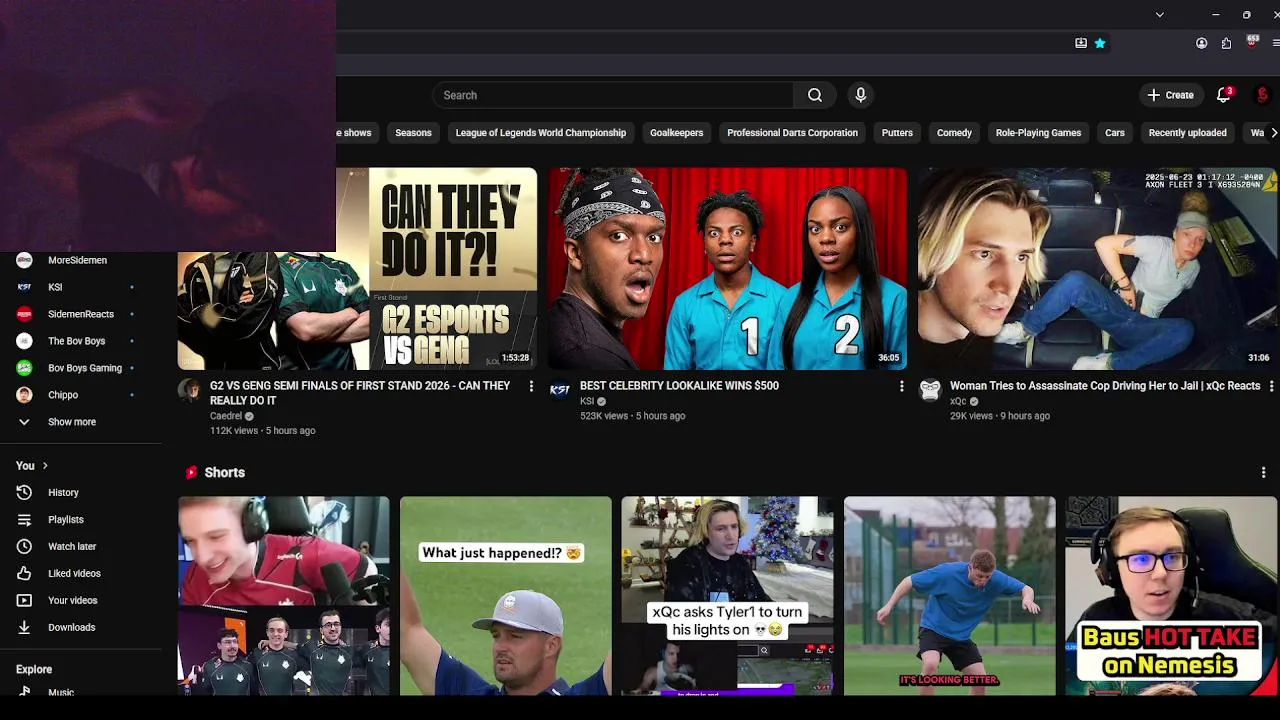Open Woman Tries to Assassinate Cop title
This screenshot has height=720, width=1280.
coord(1105,386)
